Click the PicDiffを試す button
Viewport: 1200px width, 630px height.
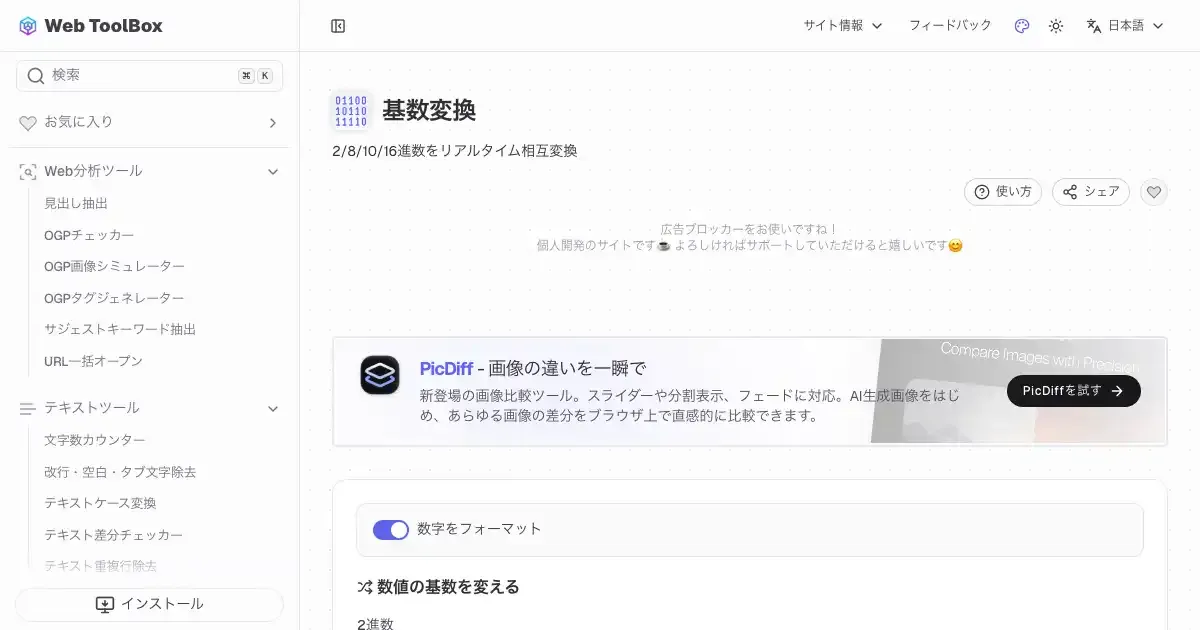click(1073, 391)
